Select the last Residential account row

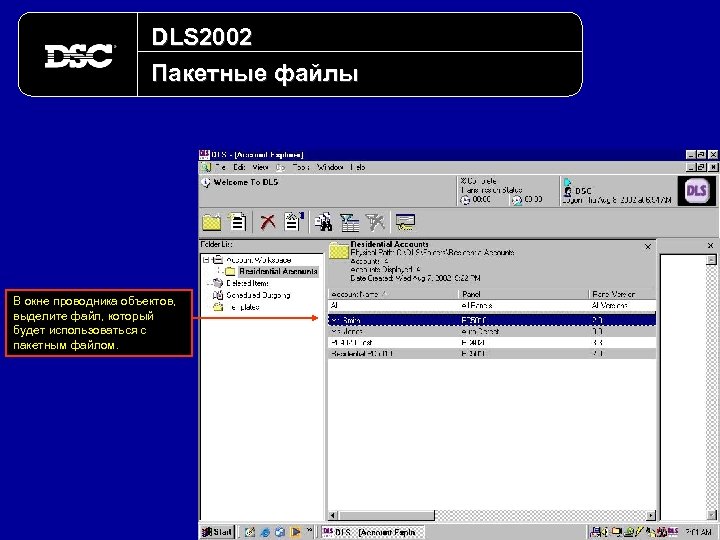coord(492,354)
